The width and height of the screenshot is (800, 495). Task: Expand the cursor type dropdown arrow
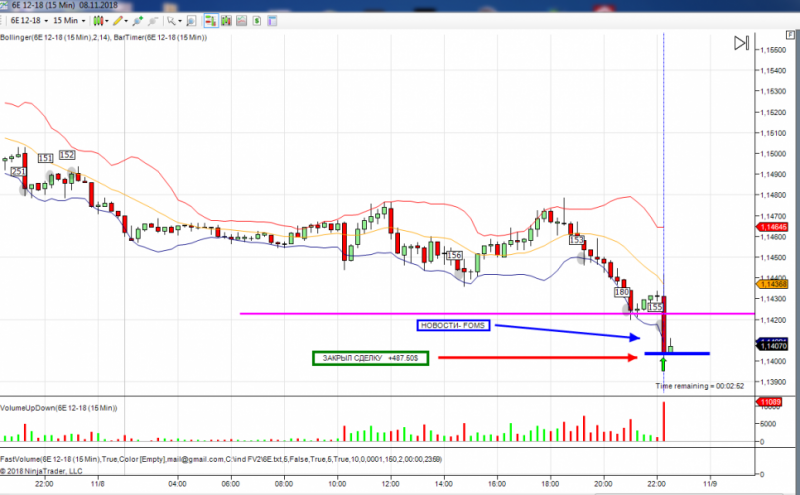180,21
